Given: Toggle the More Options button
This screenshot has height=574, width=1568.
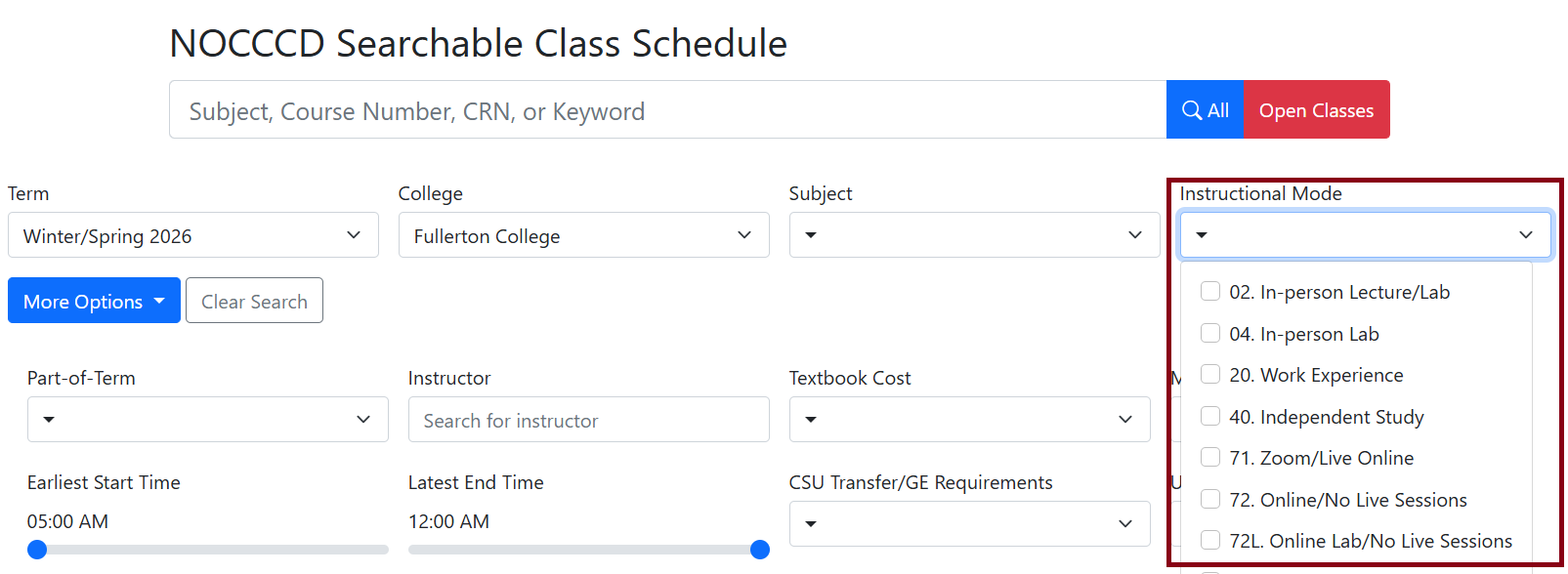Looking at the screenshot, I should [x=94, y=301].
